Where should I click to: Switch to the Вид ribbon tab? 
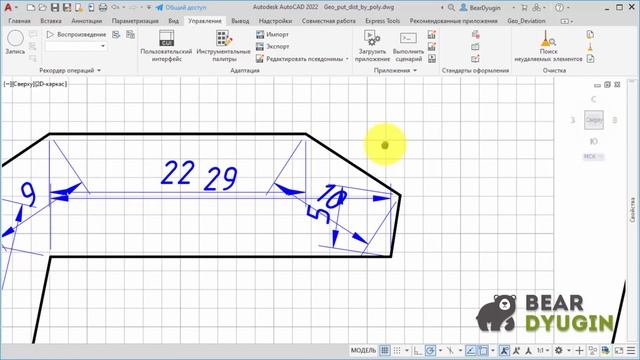173,21
